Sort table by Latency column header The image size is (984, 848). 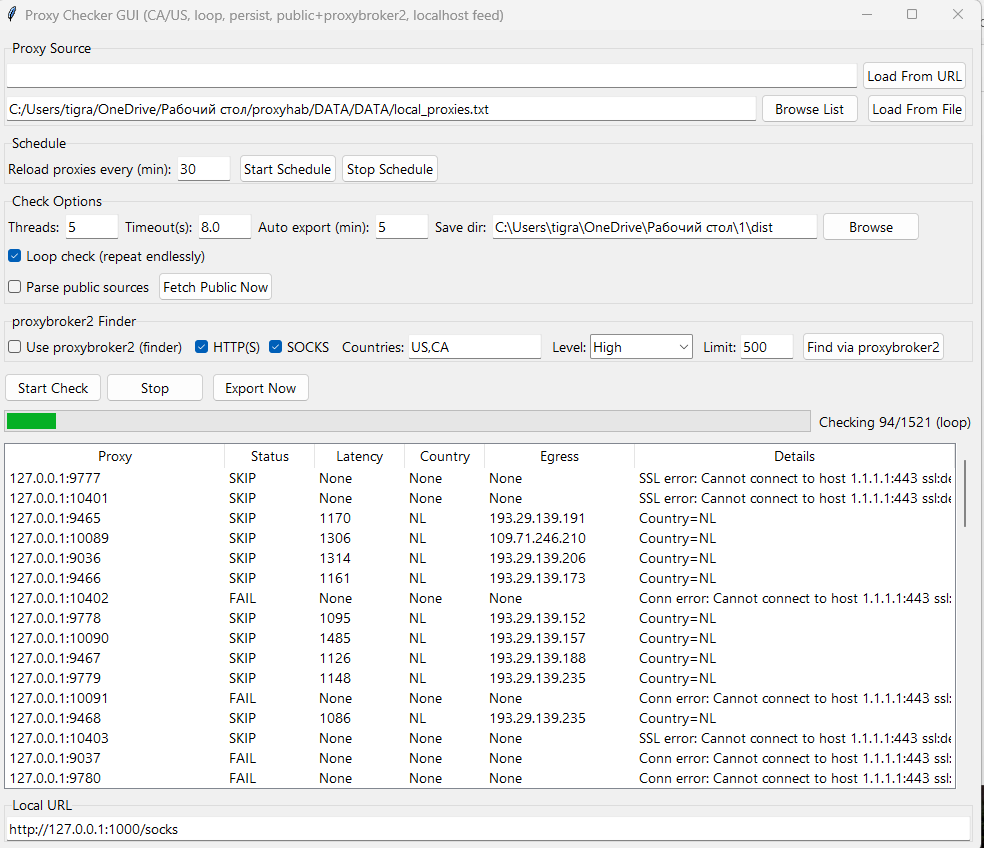359,456
